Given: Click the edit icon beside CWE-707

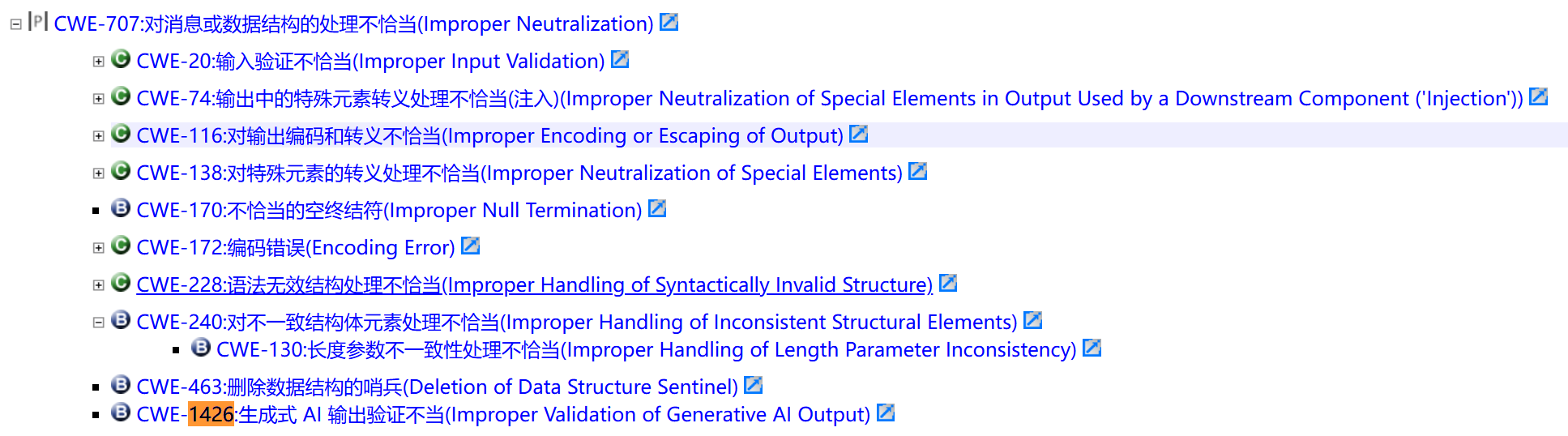Looking at the screenshot, I should coord(669,22).
